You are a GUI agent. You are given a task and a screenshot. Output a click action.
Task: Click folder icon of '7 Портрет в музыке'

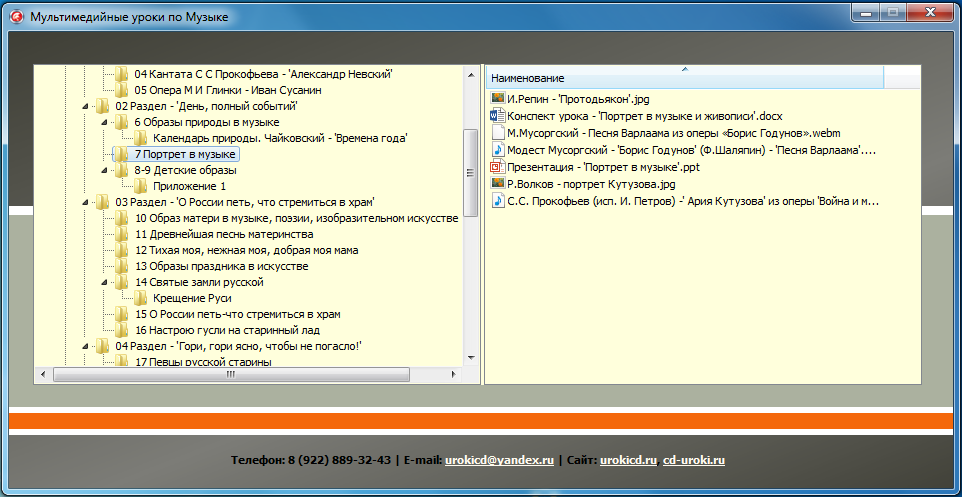(121, 154)
